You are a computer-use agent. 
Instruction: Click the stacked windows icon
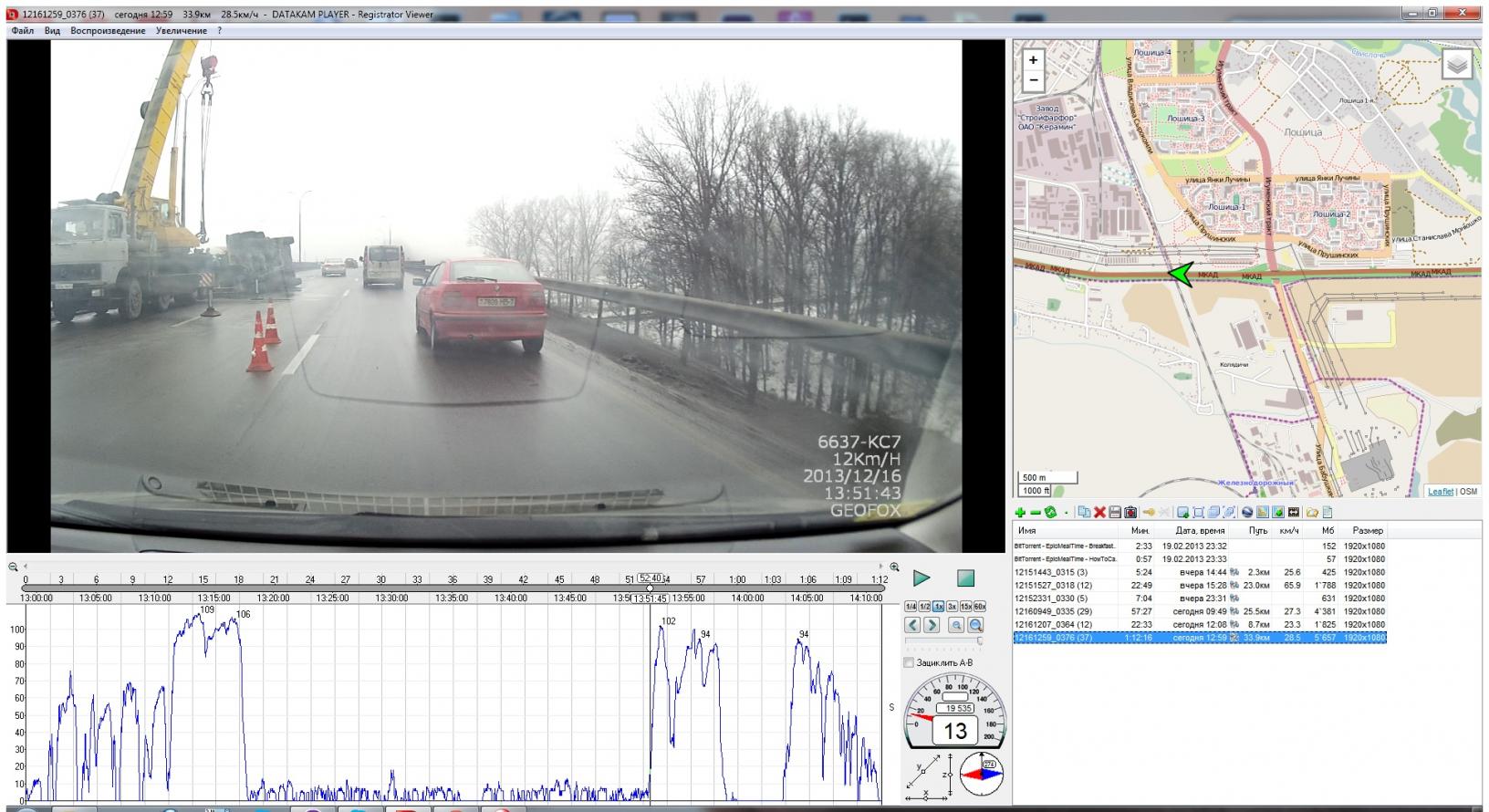1214,513
